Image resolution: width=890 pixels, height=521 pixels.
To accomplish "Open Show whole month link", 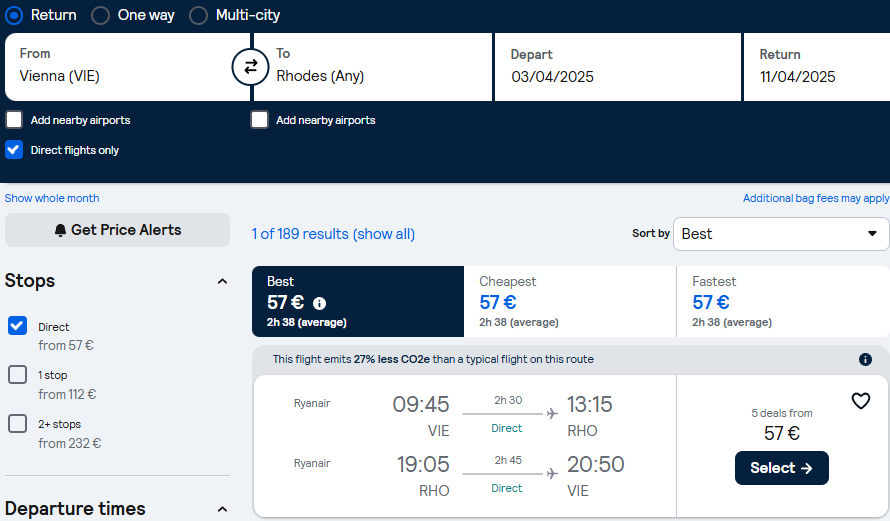I will [x=52, y=198].
